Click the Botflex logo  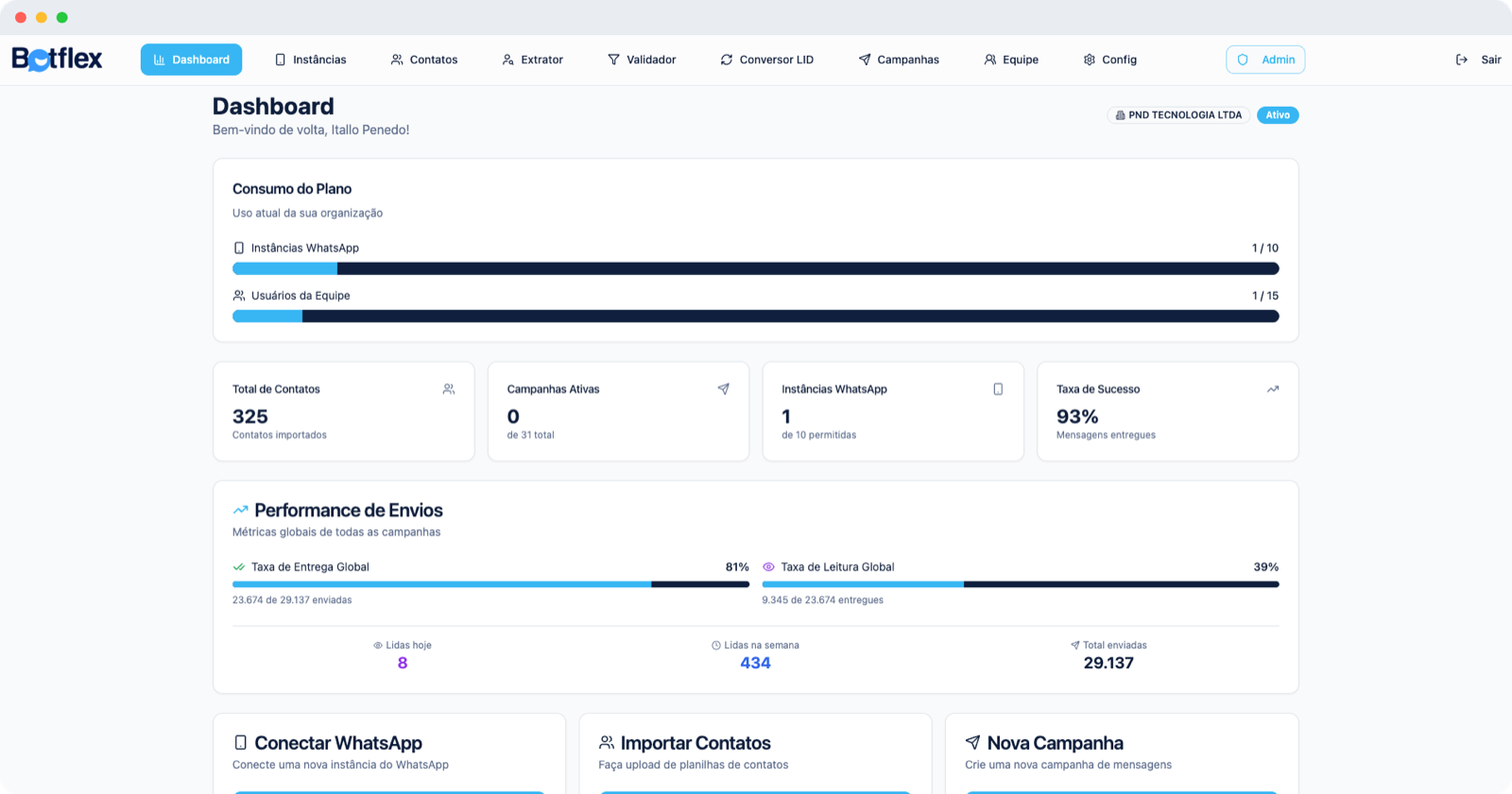click(57, 59)
